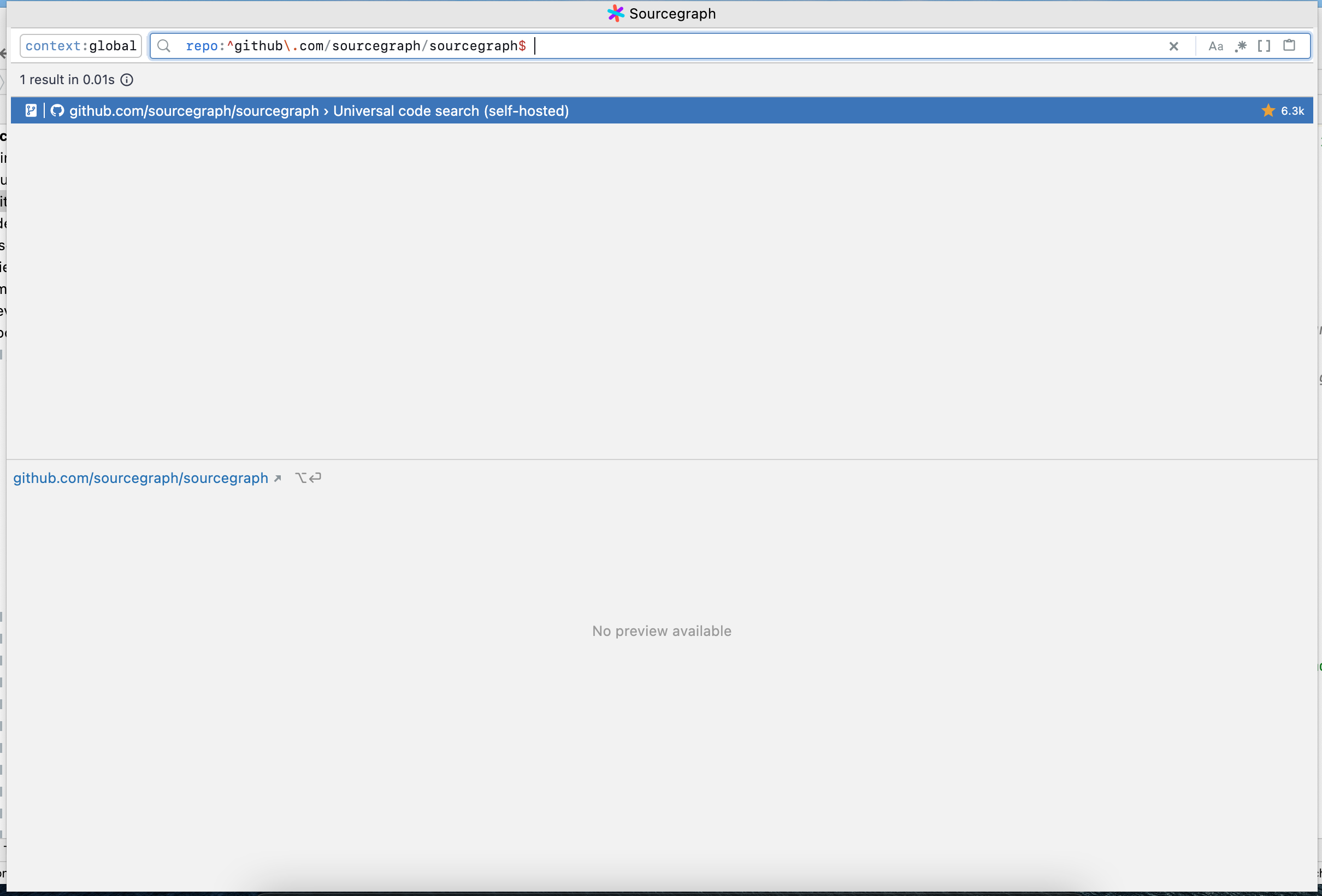Clear the search query with the X icon
Screen dimensions: 1322x896
pyautogui.click(x=1173, y=46)
